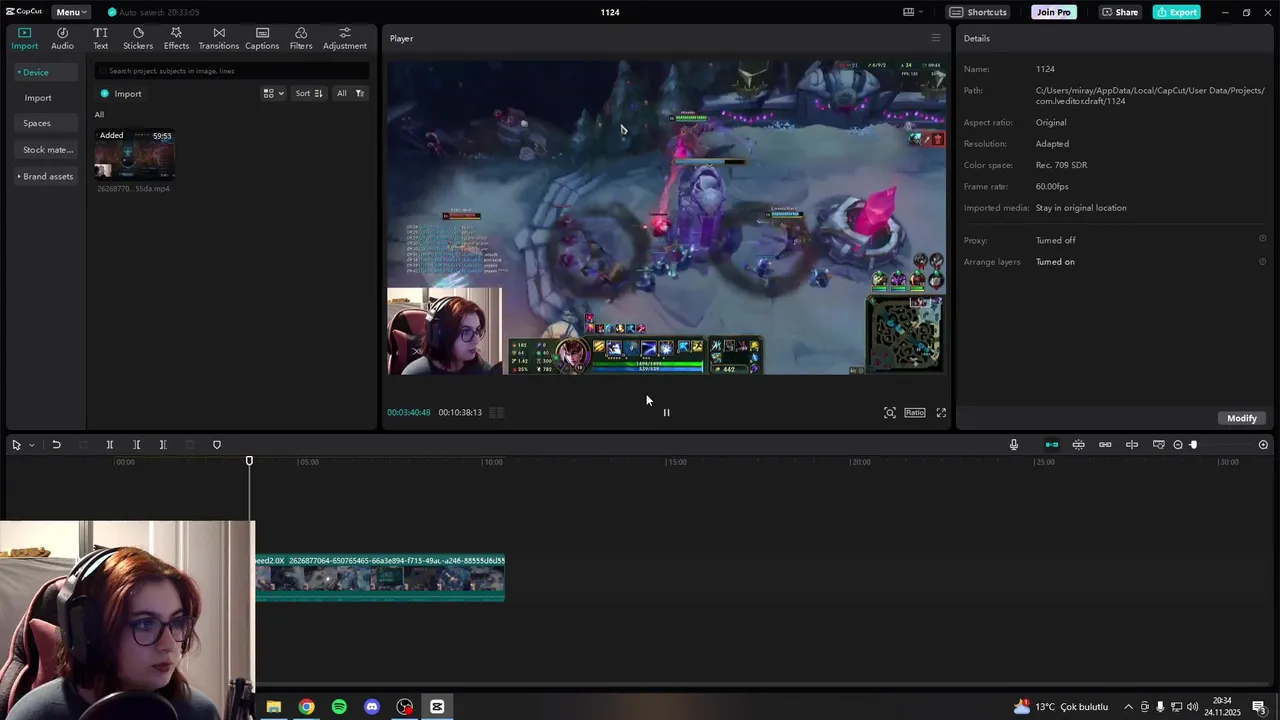This screenshot has width=1280, height=720.
Task: Select the video clip on timeline
Action: [380, 578]
